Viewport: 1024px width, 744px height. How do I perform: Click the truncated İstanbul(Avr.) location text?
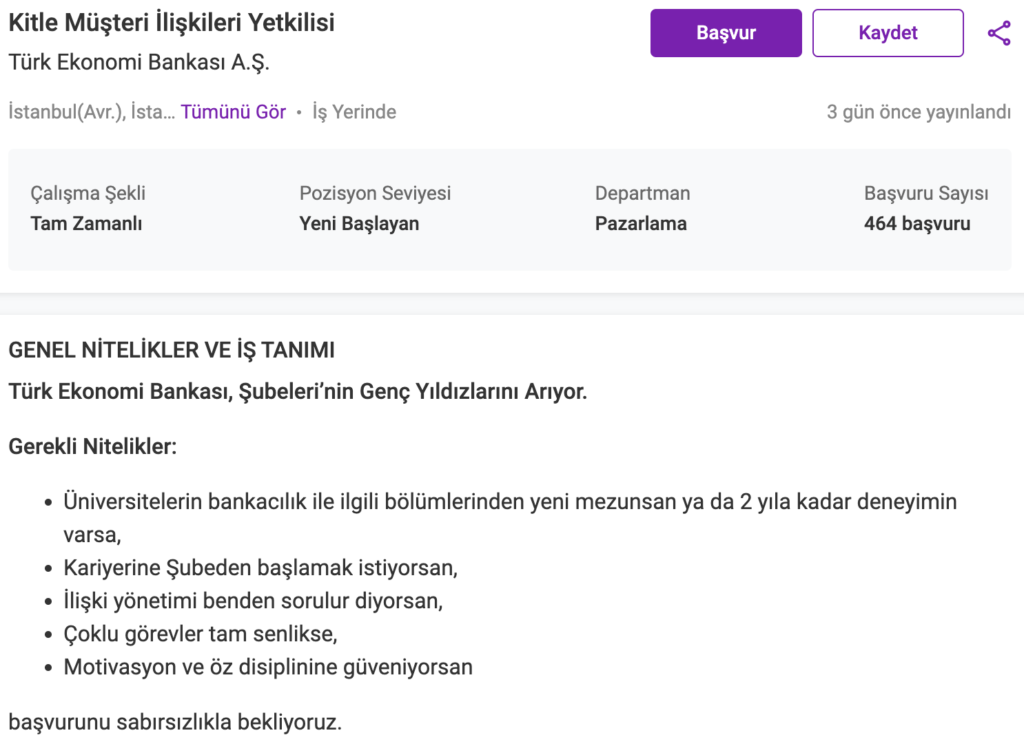tap(91, 112)
